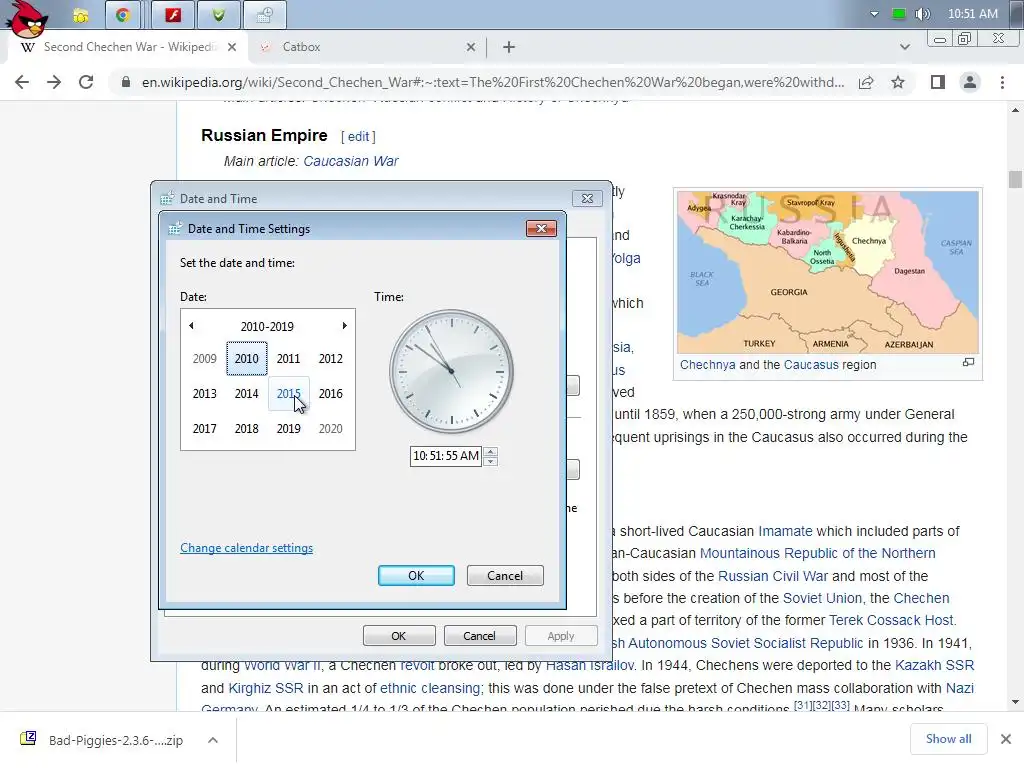This screenshot has height=768, width=1024.
Task: Expand the Bad-Piggies download options chevron
Action: (x=213, y=740)
